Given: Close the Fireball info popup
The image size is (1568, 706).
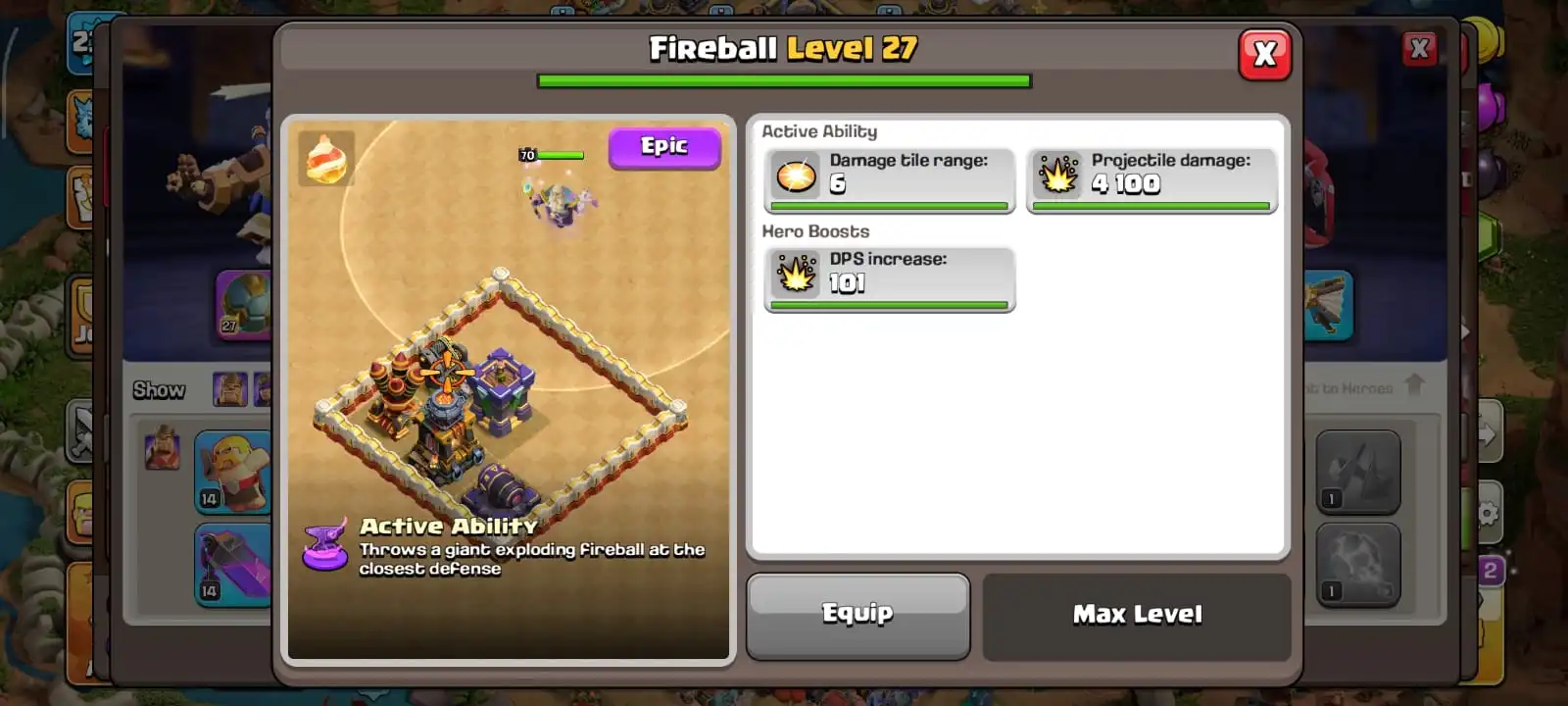Looking at the screenshot, I should [x=1264, y=54].
